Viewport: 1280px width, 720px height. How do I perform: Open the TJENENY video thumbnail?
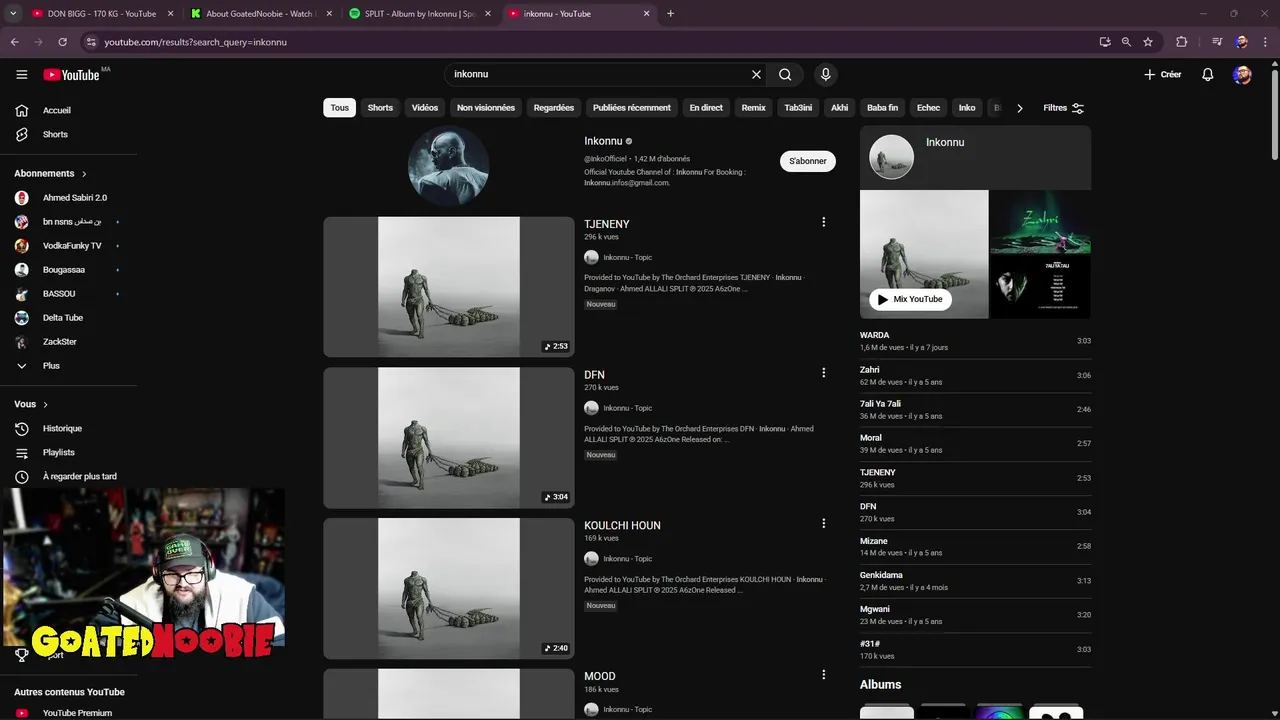point(448,287)
